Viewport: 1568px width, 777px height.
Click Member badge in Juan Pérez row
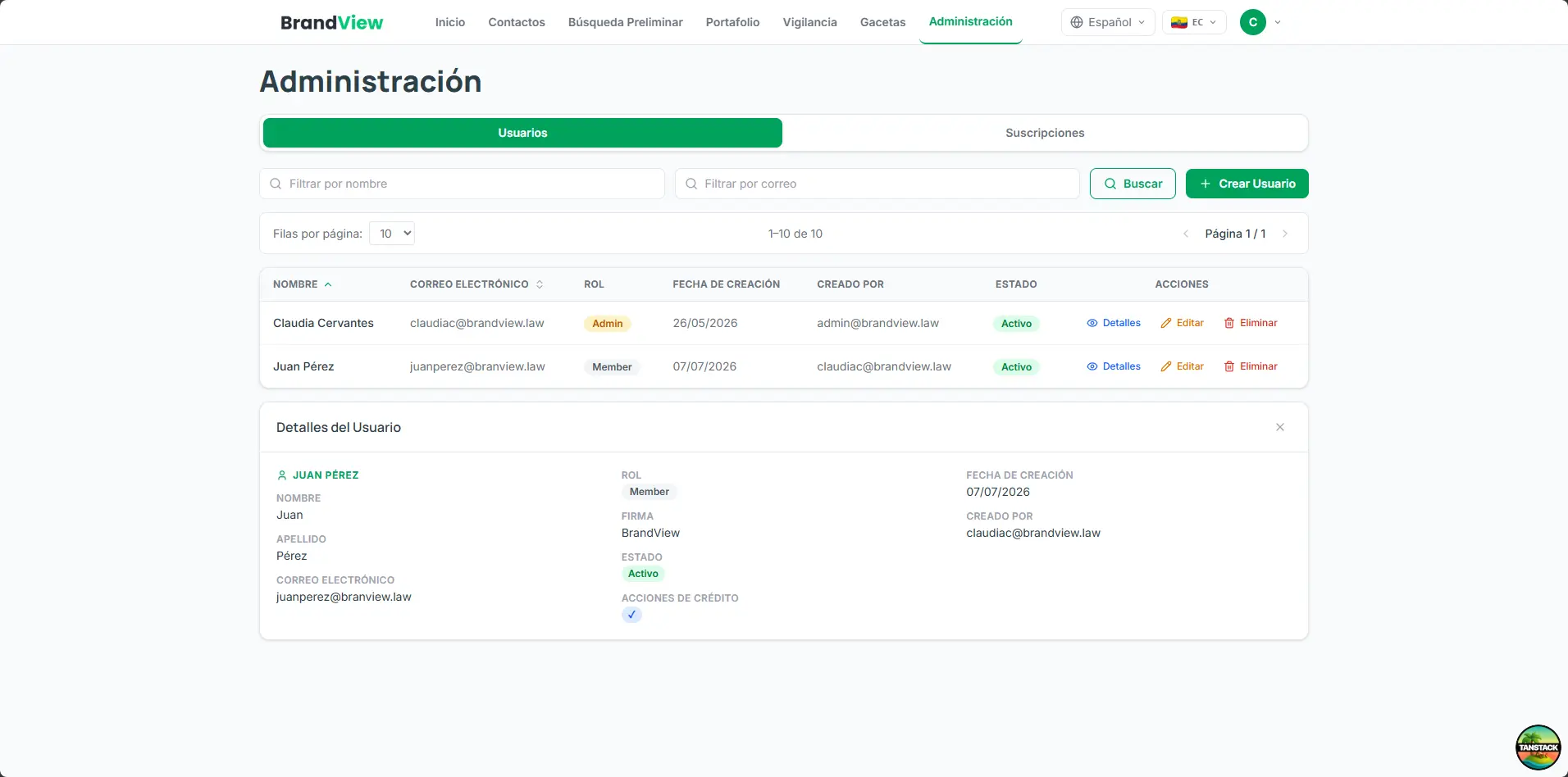(x=612, y=367)
